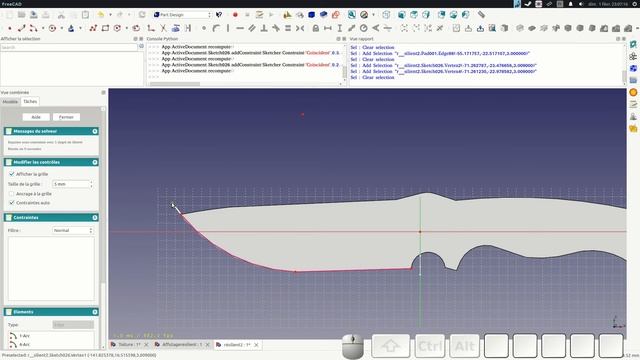This screenshot has width=640, height=360.
Task: Open draw style dropdown arrow
Action: coord(373,15)
